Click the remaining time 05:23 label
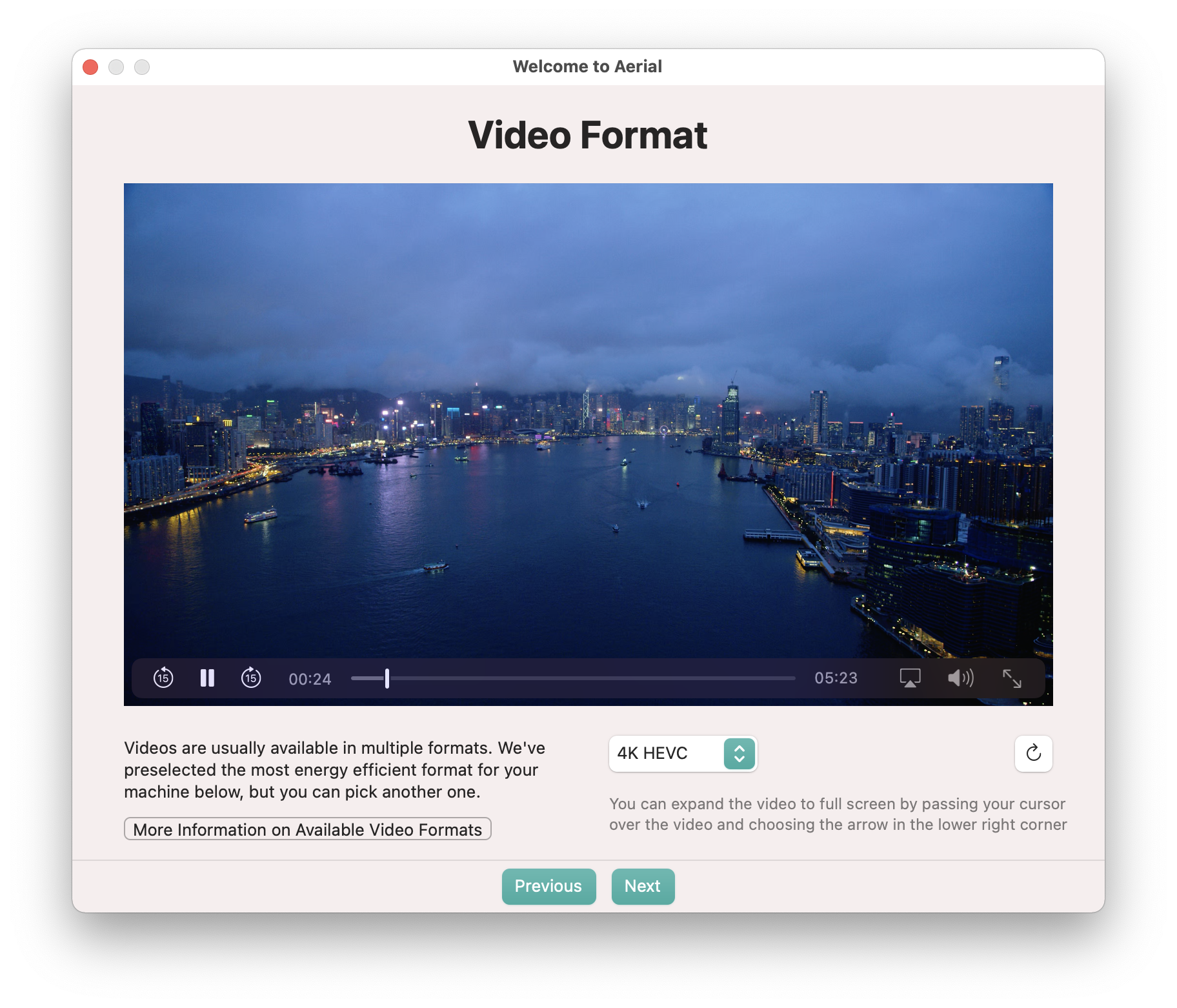 point(836,678)
